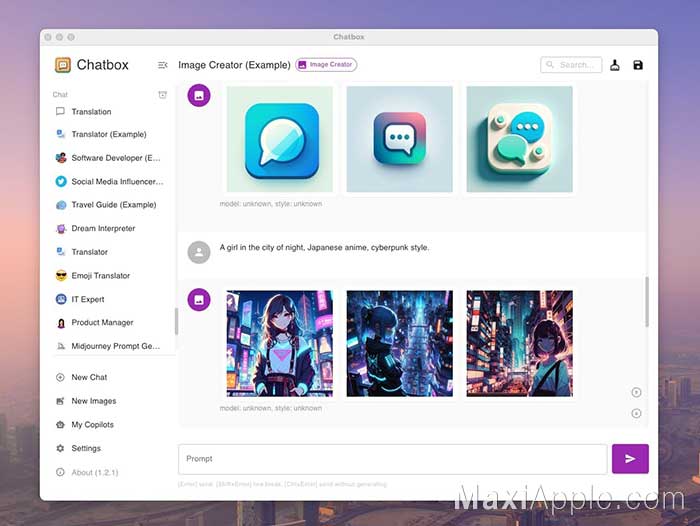The width and height of the screenshot is (700, 526).
Task: Click the Image Creator (Example) title
Action: (234, 65)
